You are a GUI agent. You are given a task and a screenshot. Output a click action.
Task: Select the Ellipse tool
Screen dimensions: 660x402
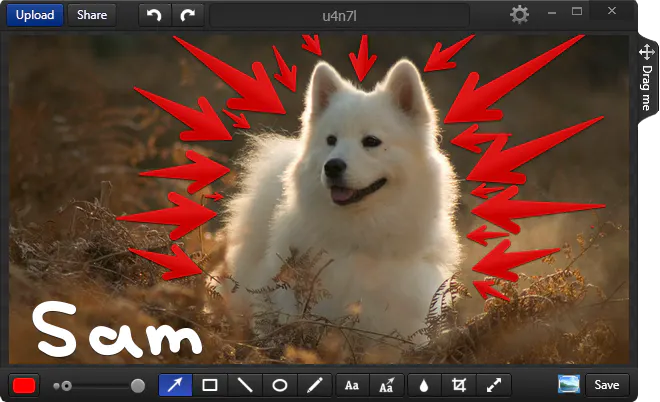280,385
